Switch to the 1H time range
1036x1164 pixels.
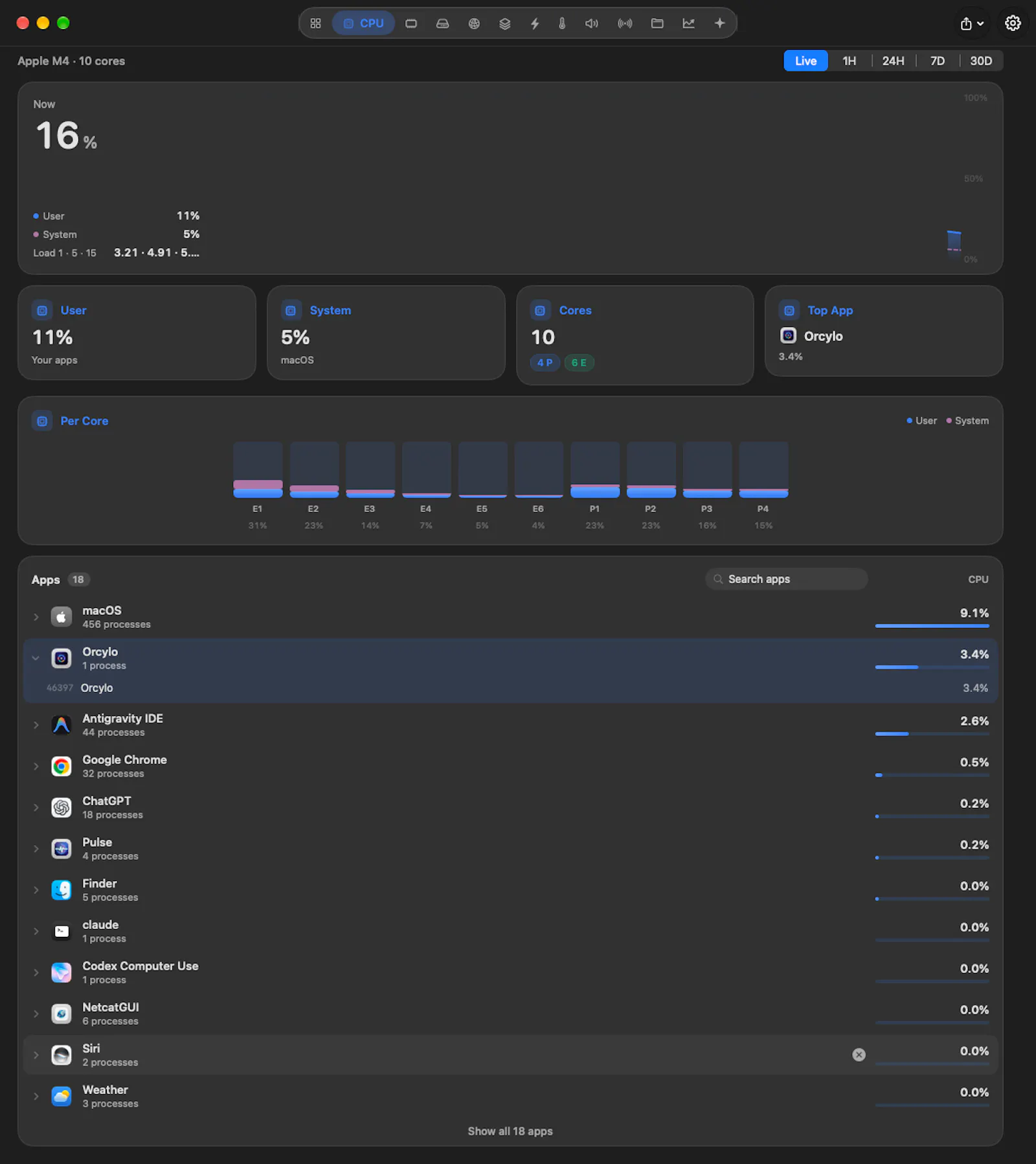tap(849, 61)
